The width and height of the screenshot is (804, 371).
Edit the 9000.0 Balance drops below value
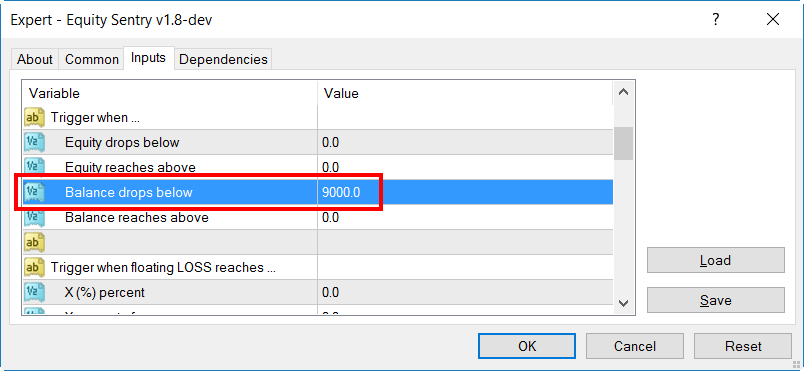[x=465, y=192]
